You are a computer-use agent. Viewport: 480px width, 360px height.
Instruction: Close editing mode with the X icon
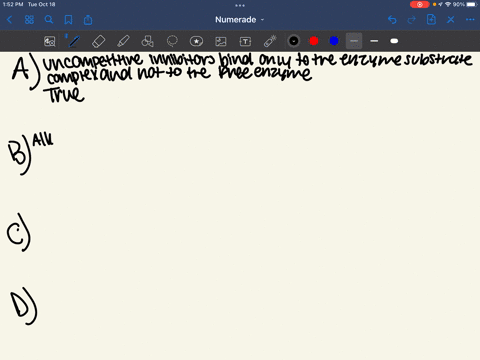point(451,20)
